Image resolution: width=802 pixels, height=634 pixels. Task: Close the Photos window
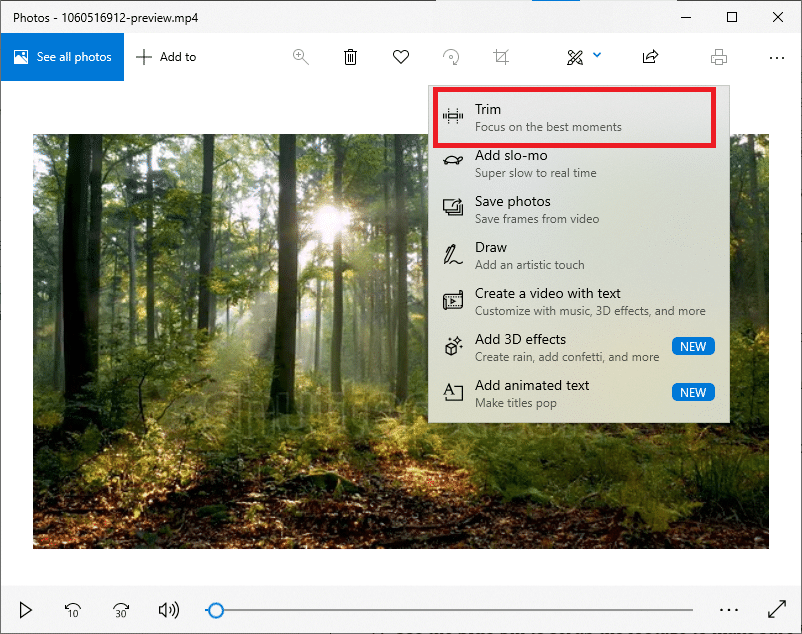(778, 17)
